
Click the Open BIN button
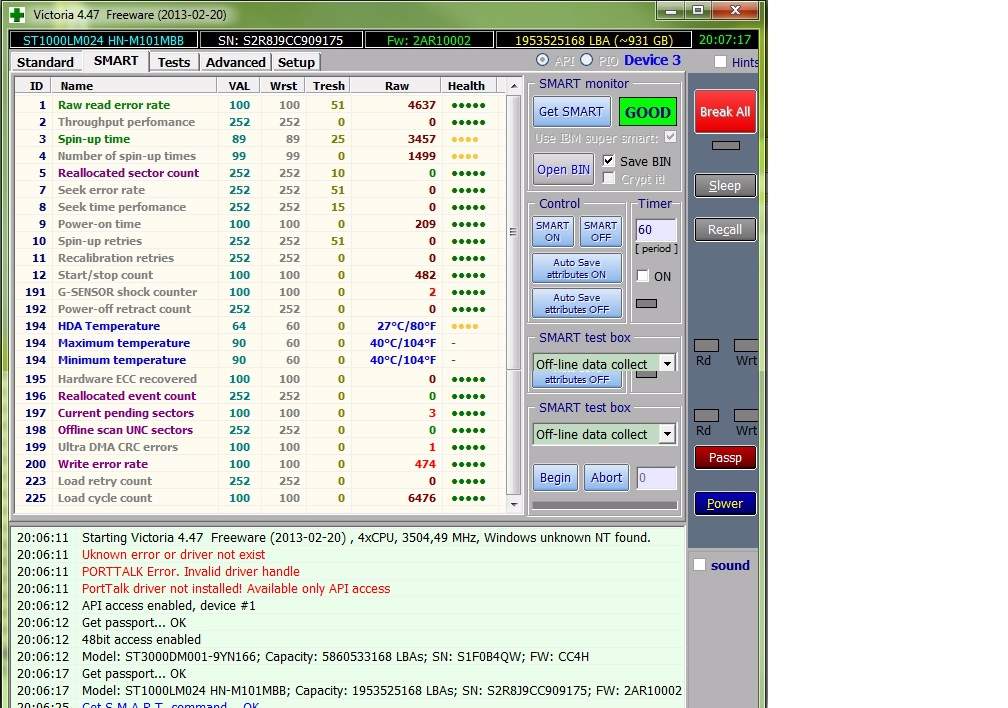point(563,170)
